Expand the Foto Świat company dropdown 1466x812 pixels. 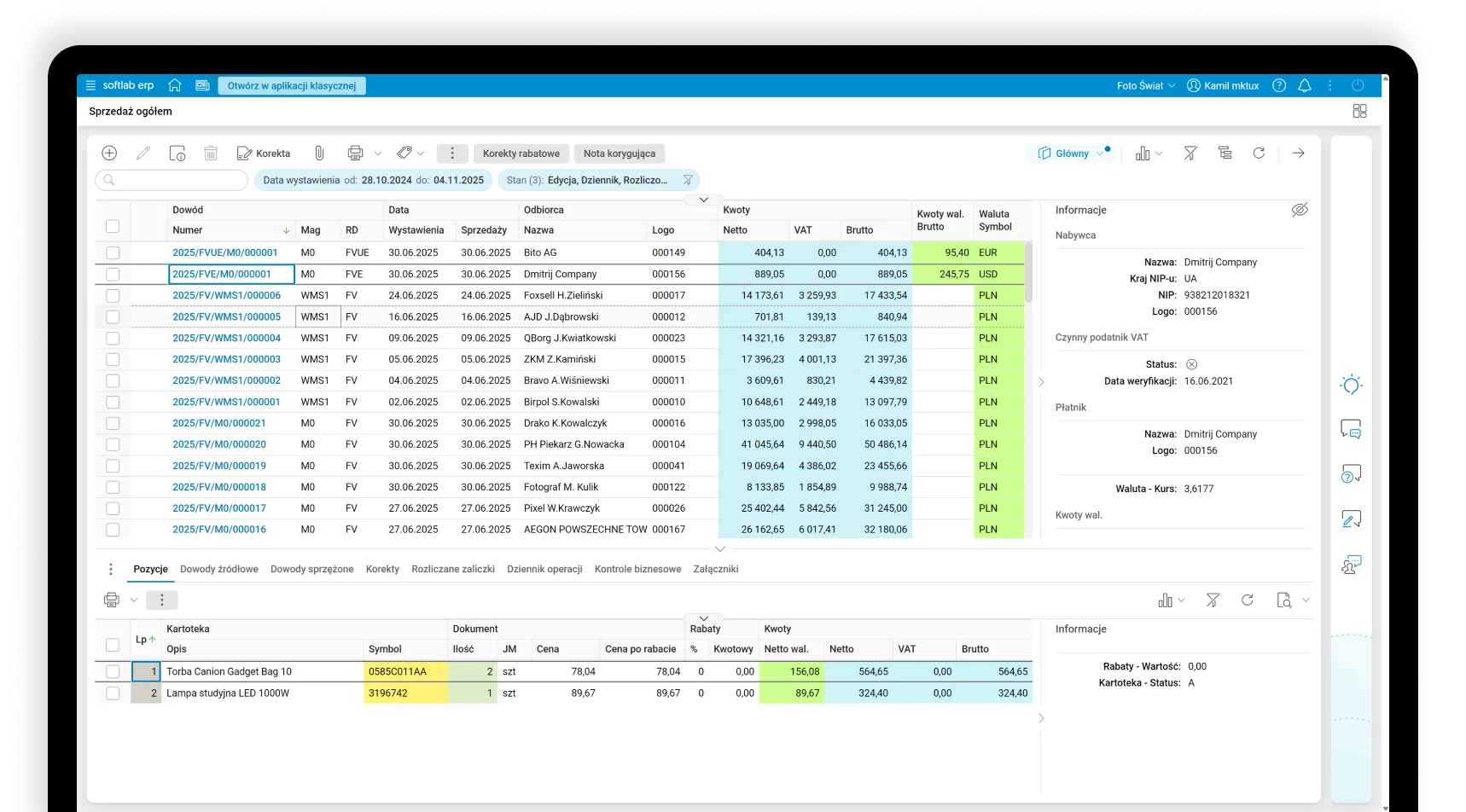pyautogui.click(x=1146, y=85)
